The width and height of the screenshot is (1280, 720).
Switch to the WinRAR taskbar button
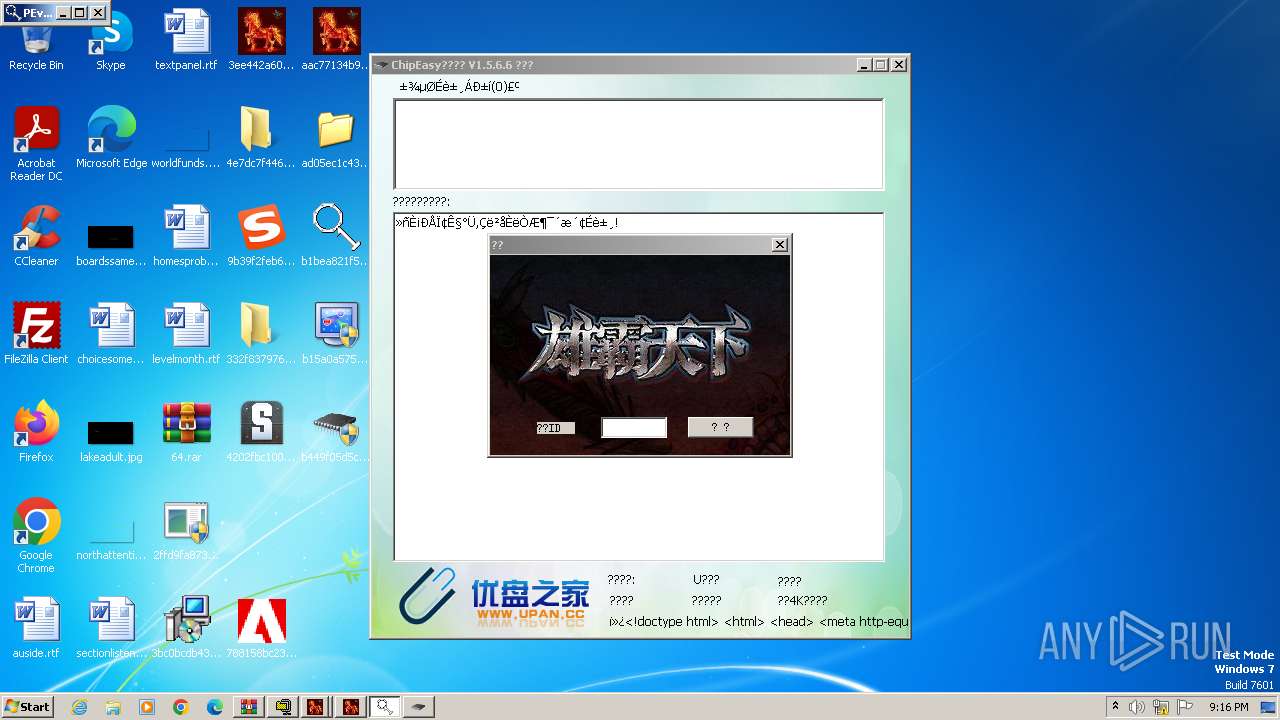point(249,707)
